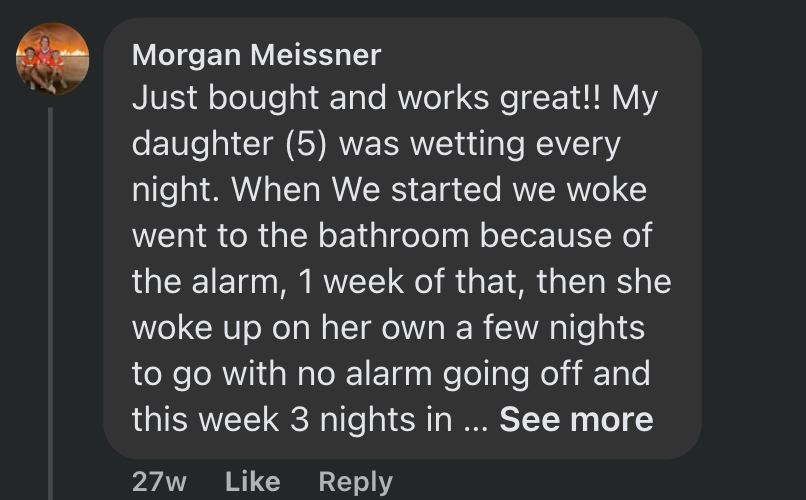Screen dimensions: 806x500
Task: Click Morgan Meissner's profile picture
Action: pyautogui.click(x=53, y=59)
